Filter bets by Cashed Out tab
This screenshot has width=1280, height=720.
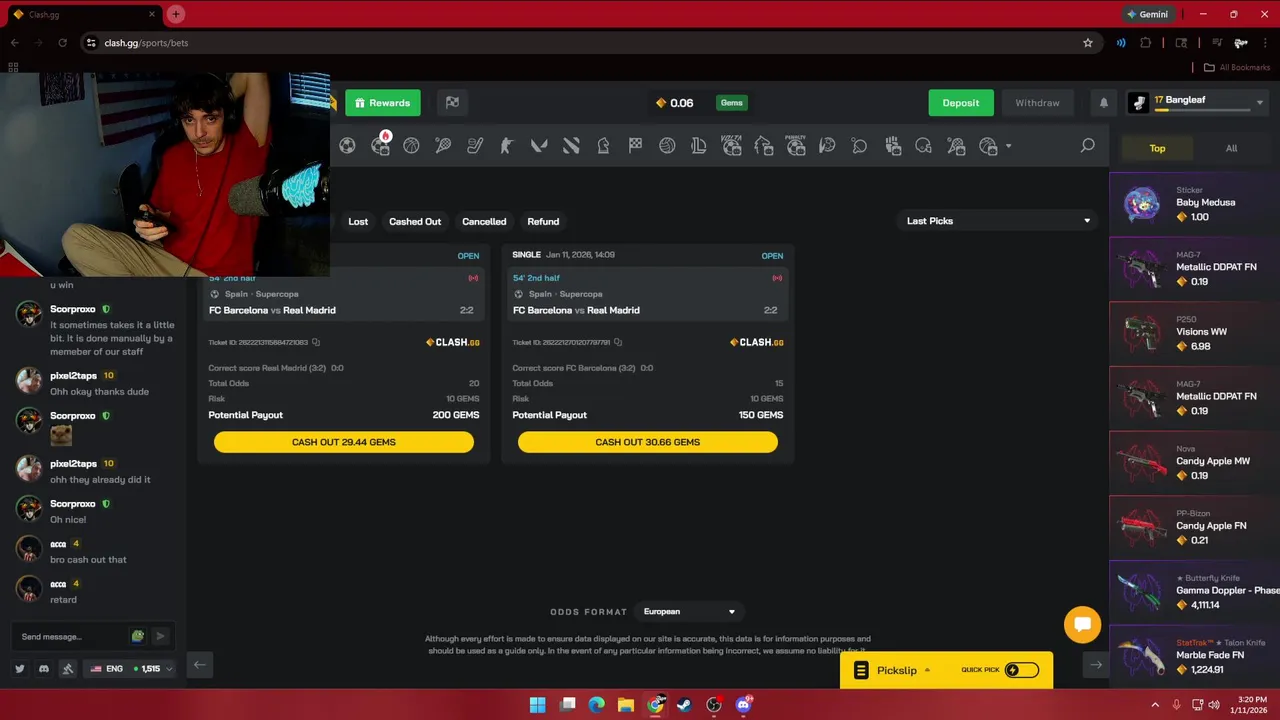click(415, 221)
